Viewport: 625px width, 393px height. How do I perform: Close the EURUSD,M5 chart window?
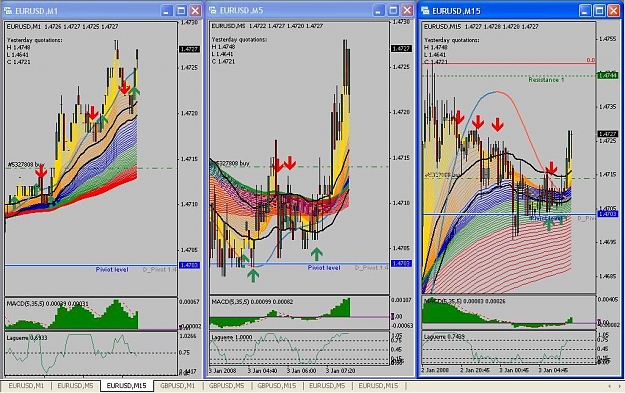pos(407,10)
